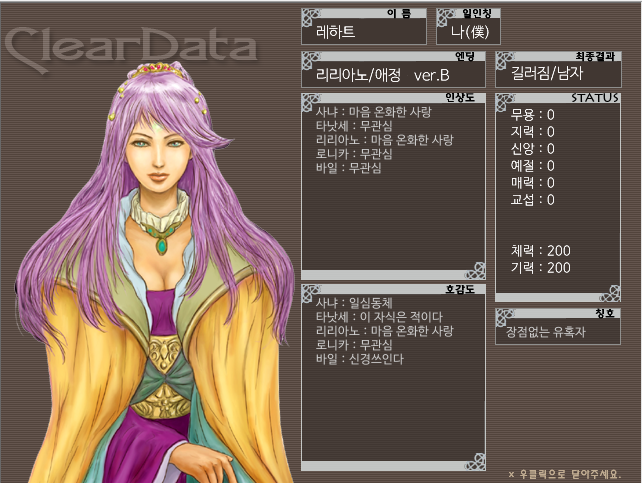Click the 이름 panel header label
This screenshot has height=483, width=642.
(x=399, y=14)
